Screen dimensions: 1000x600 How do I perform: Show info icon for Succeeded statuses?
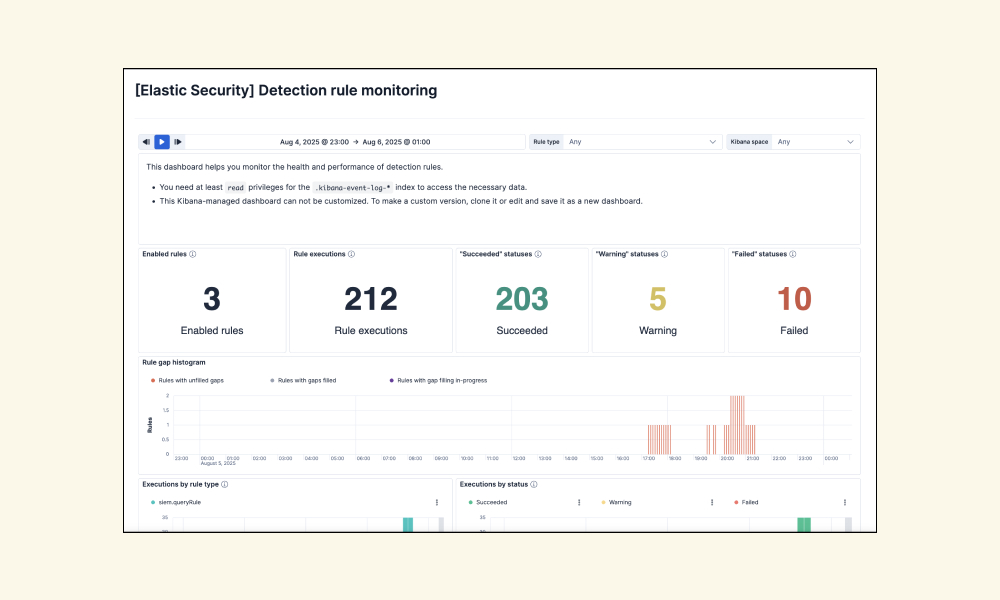[538, 254]
